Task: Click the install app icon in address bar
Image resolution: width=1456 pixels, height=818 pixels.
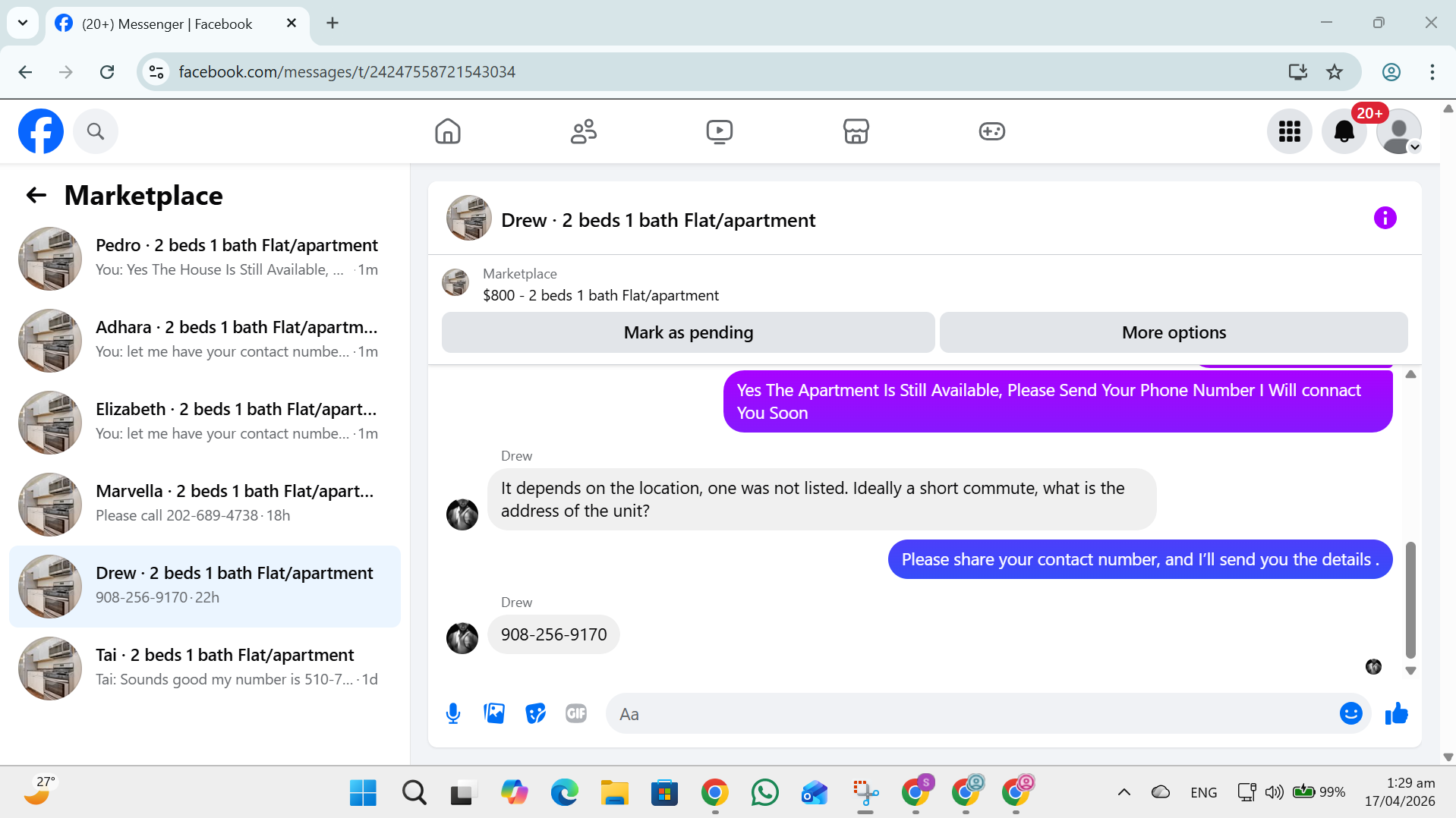Action: [1297, 72]
